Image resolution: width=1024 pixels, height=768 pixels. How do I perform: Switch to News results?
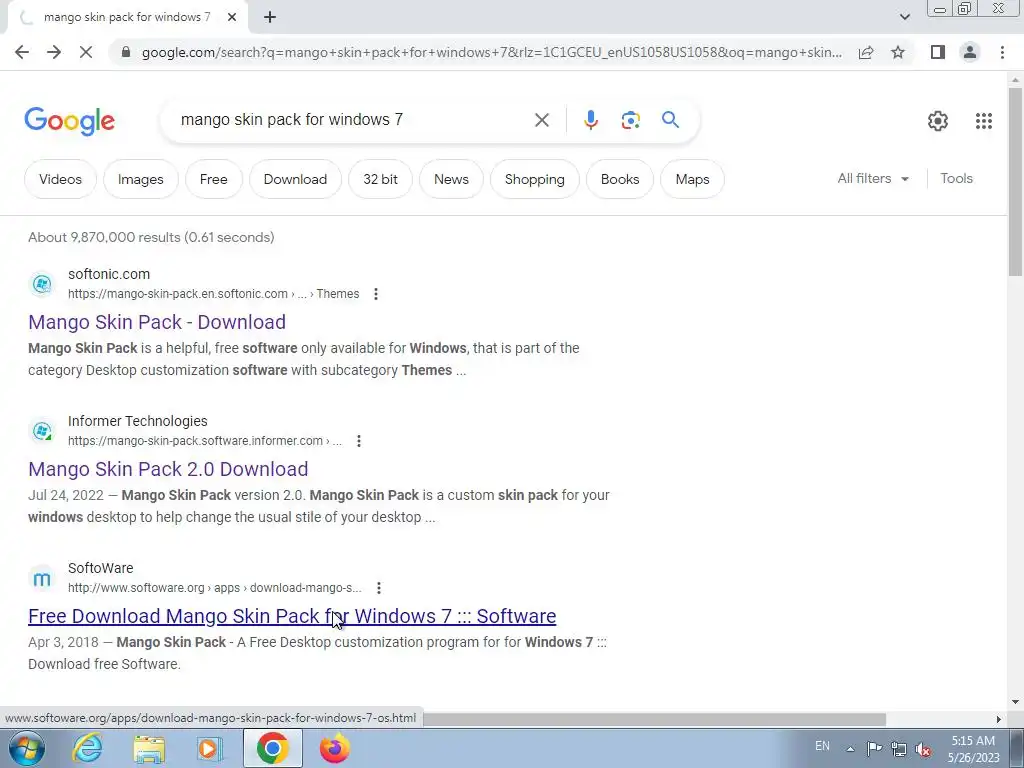click(x=451, y=179)
